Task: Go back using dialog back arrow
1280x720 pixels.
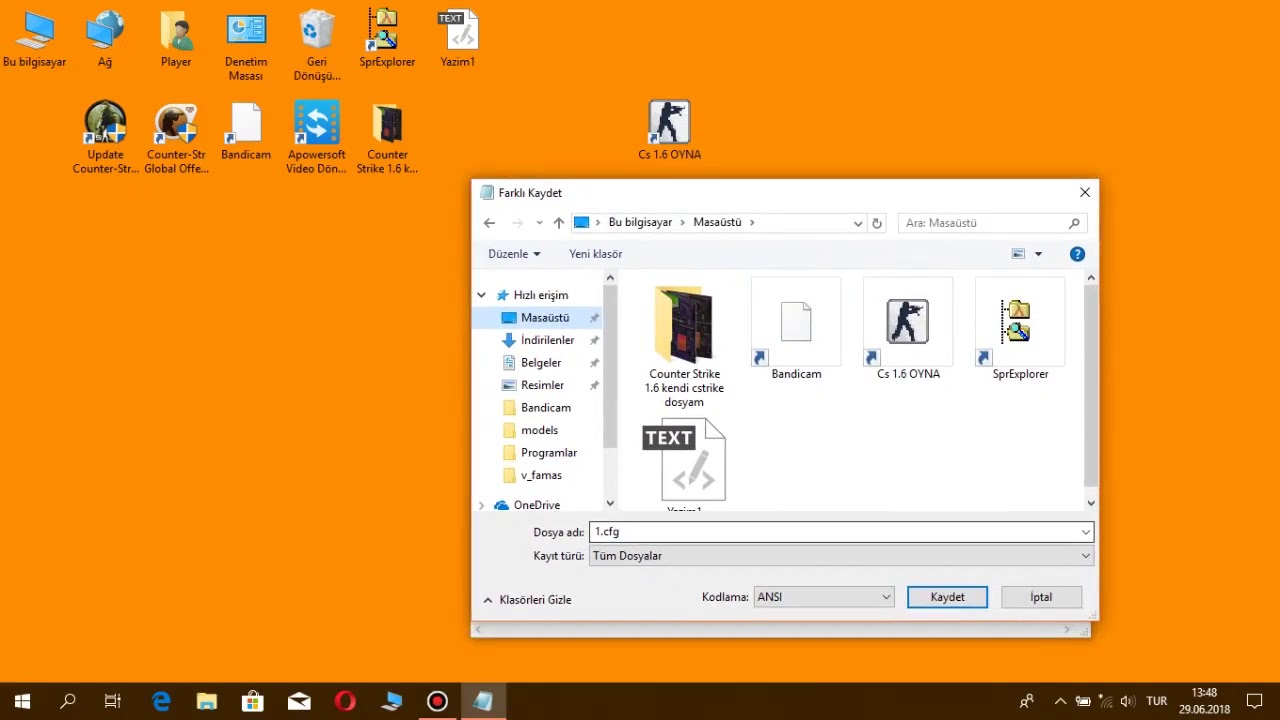Action: coord(489,223)
